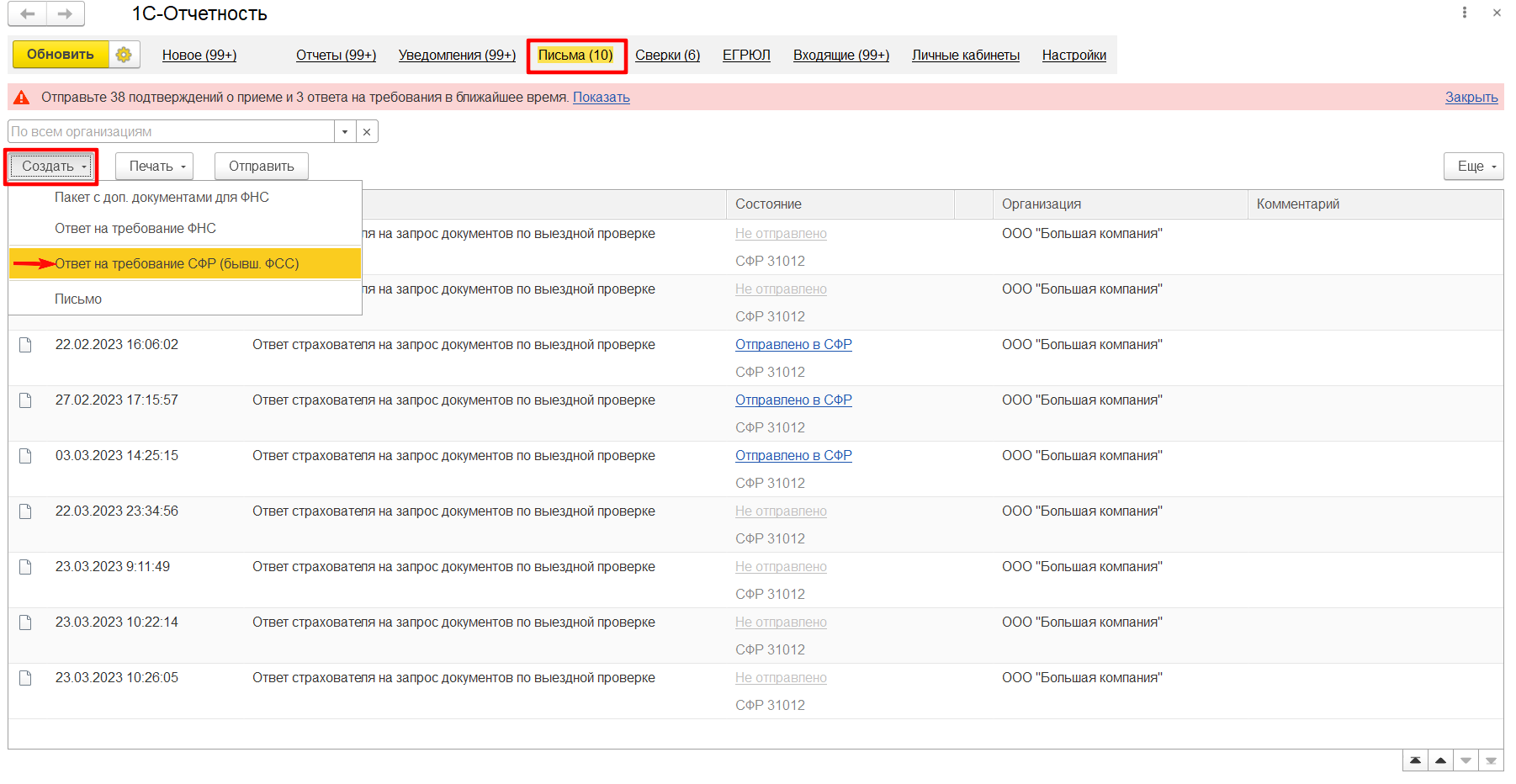
Task: Open the kebab menu at top right
Action: click(x=1465, y=13)
